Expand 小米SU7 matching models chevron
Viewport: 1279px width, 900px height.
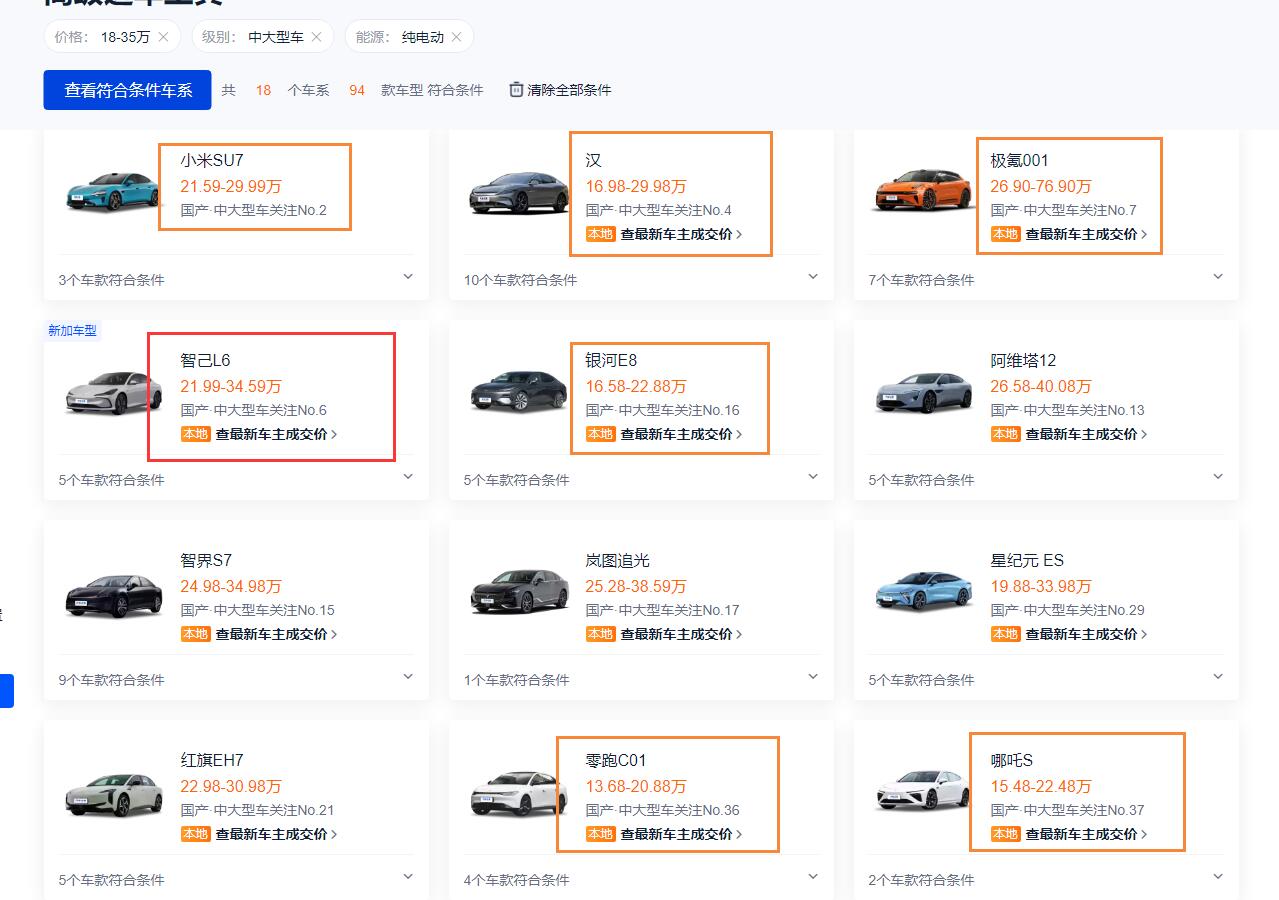[408, 277]
